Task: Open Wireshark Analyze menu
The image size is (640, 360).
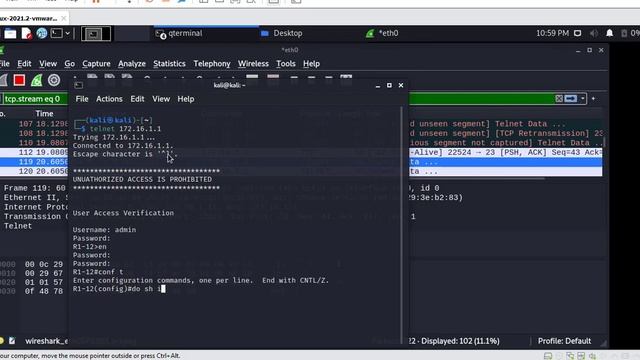Action: [x=132, y=64]
